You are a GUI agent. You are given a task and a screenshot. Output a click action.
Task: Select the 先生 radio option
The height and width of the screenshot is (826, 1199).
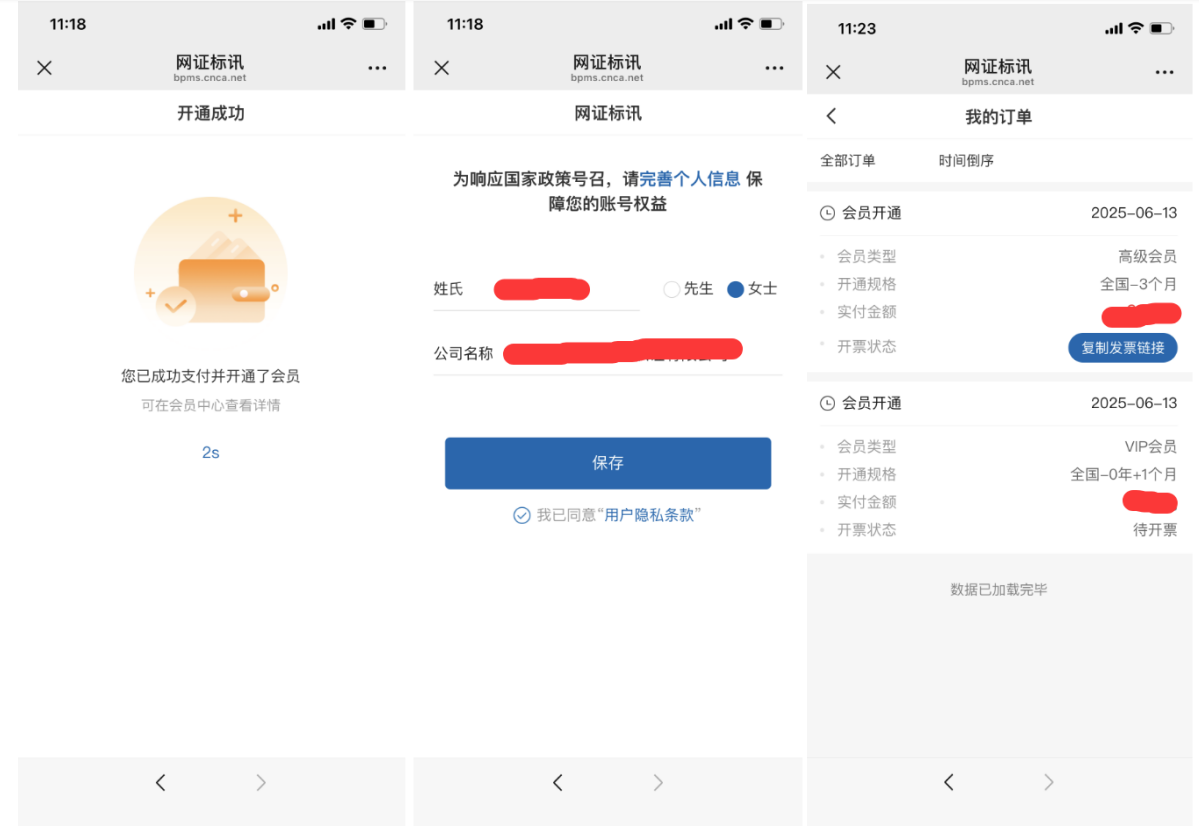click(x=672, y=289)
